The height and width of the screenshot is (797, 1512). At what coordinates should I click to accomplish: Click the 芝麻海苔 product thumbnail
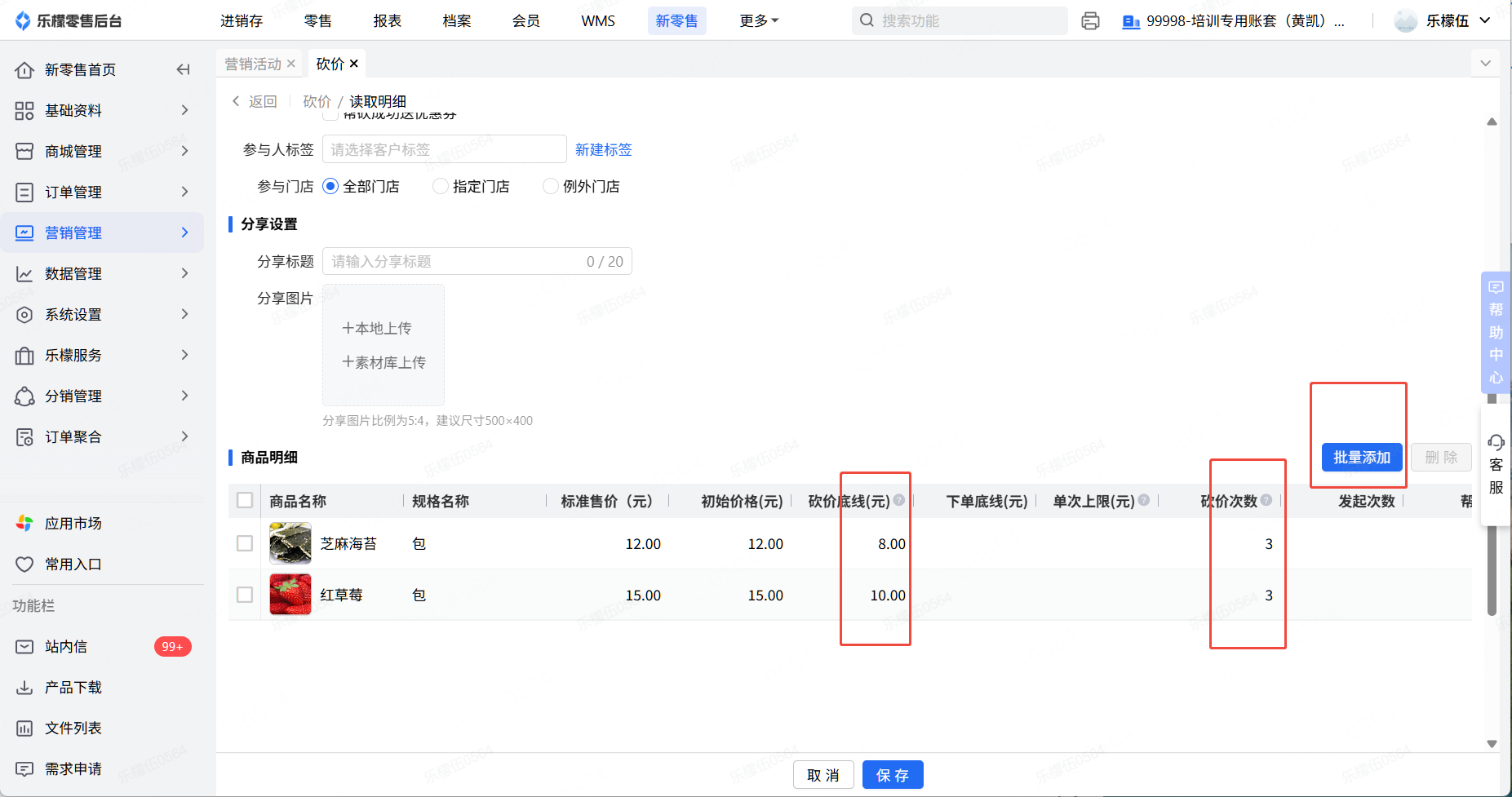pos(290,543)
